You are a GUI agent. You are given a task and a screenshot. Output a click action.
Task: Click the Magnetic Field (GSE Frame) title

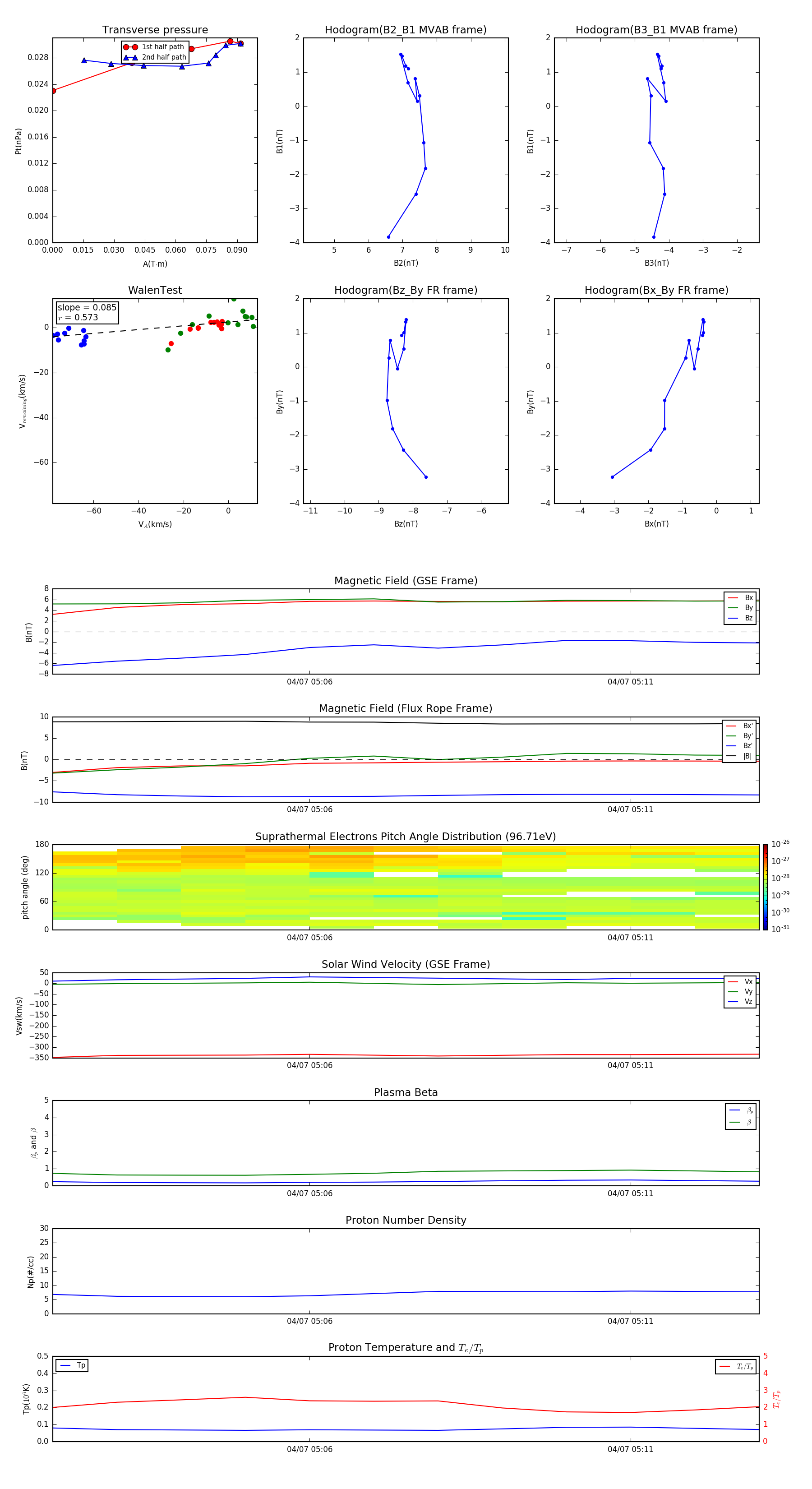tap(406, 581)
